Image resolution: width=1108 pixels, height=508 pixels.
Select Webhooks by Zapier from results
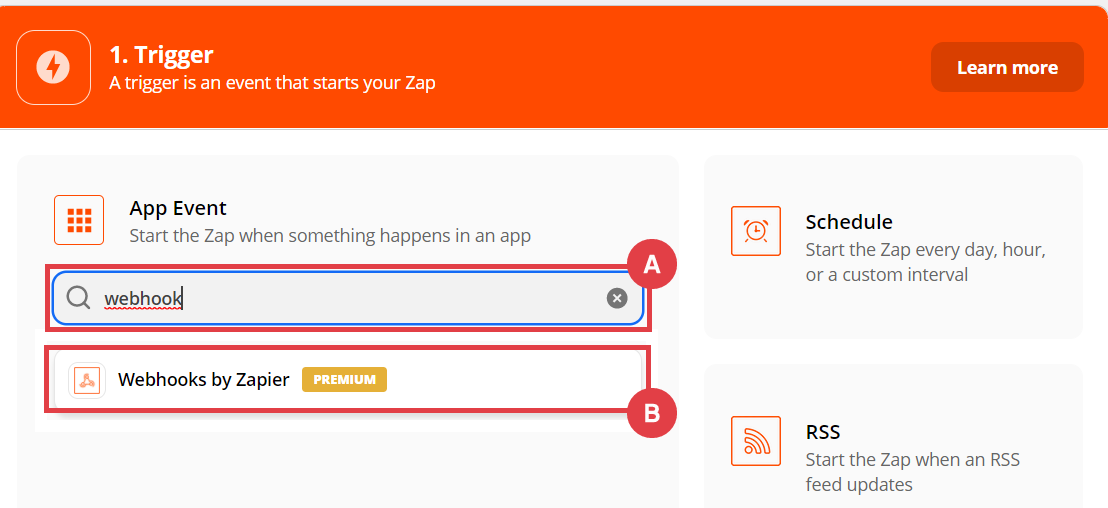click(204, 380)
